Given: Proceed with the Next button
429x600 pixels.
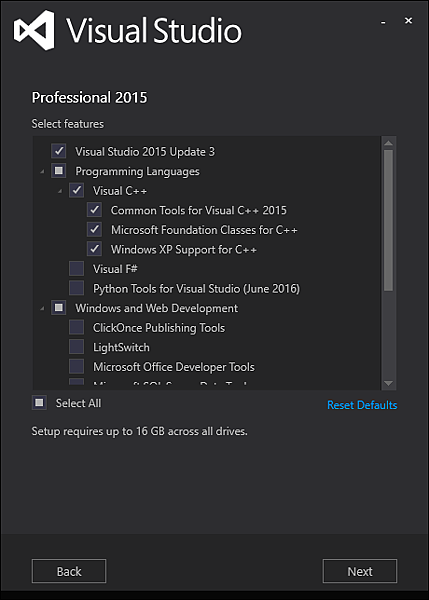Looking at the screenshot, I should coord(360,571).
